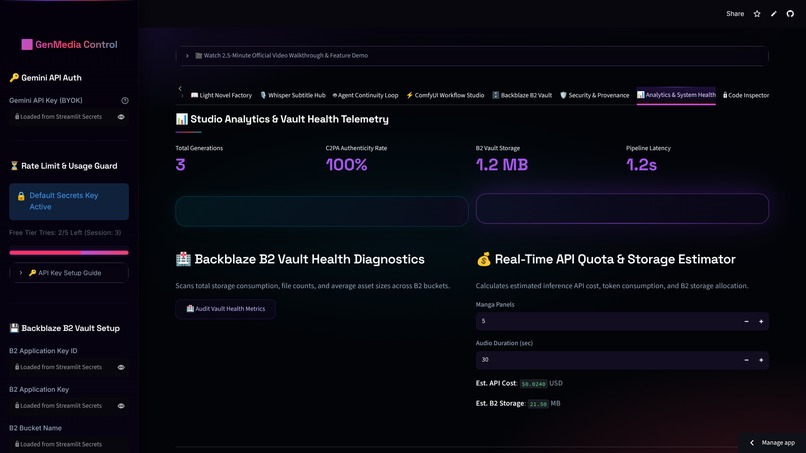Click the C2PA Authenticity Rate 100% value
The height and width of the screenshot is (453, 806).
tap(346, 165)
